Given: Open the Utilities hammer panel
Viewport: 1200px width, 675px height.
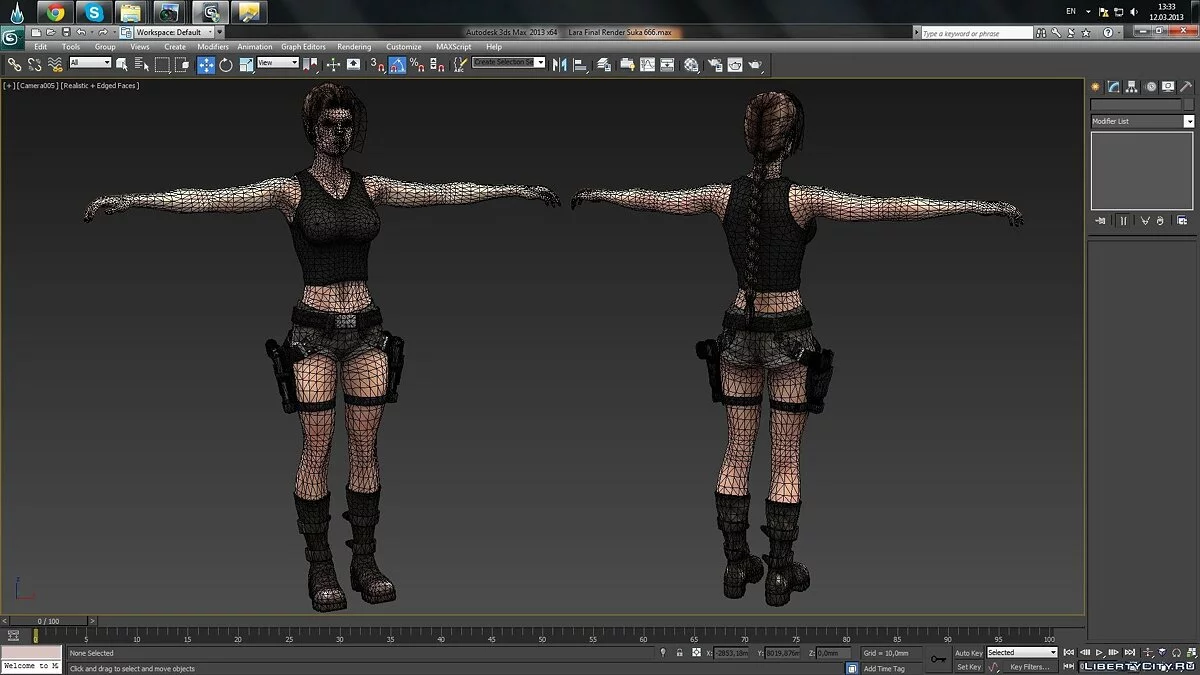Looking at the screenshot, I should [x=1186, y=87].
